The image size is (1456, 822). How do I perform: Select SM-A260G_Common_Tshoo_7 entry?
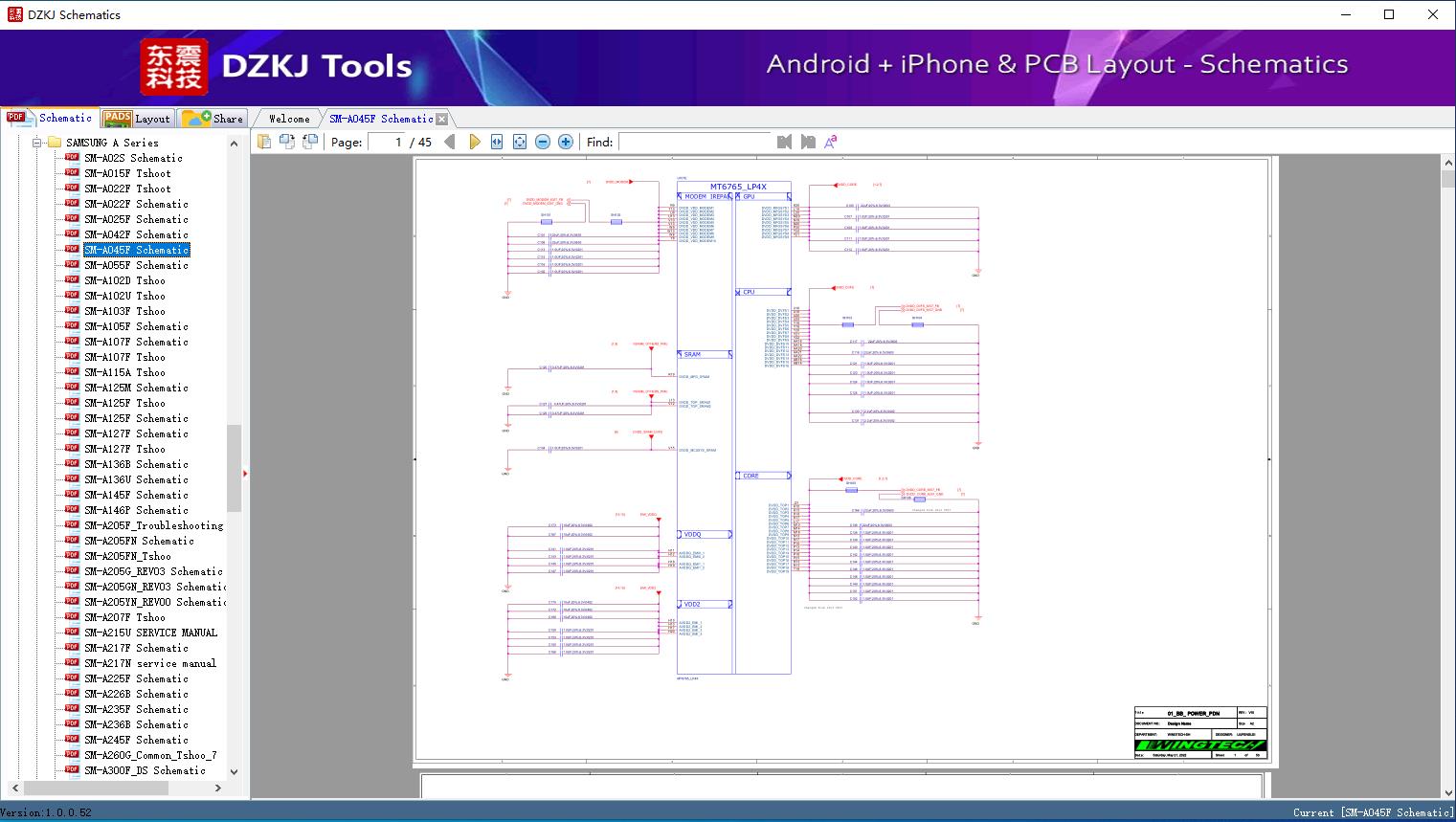150,755
